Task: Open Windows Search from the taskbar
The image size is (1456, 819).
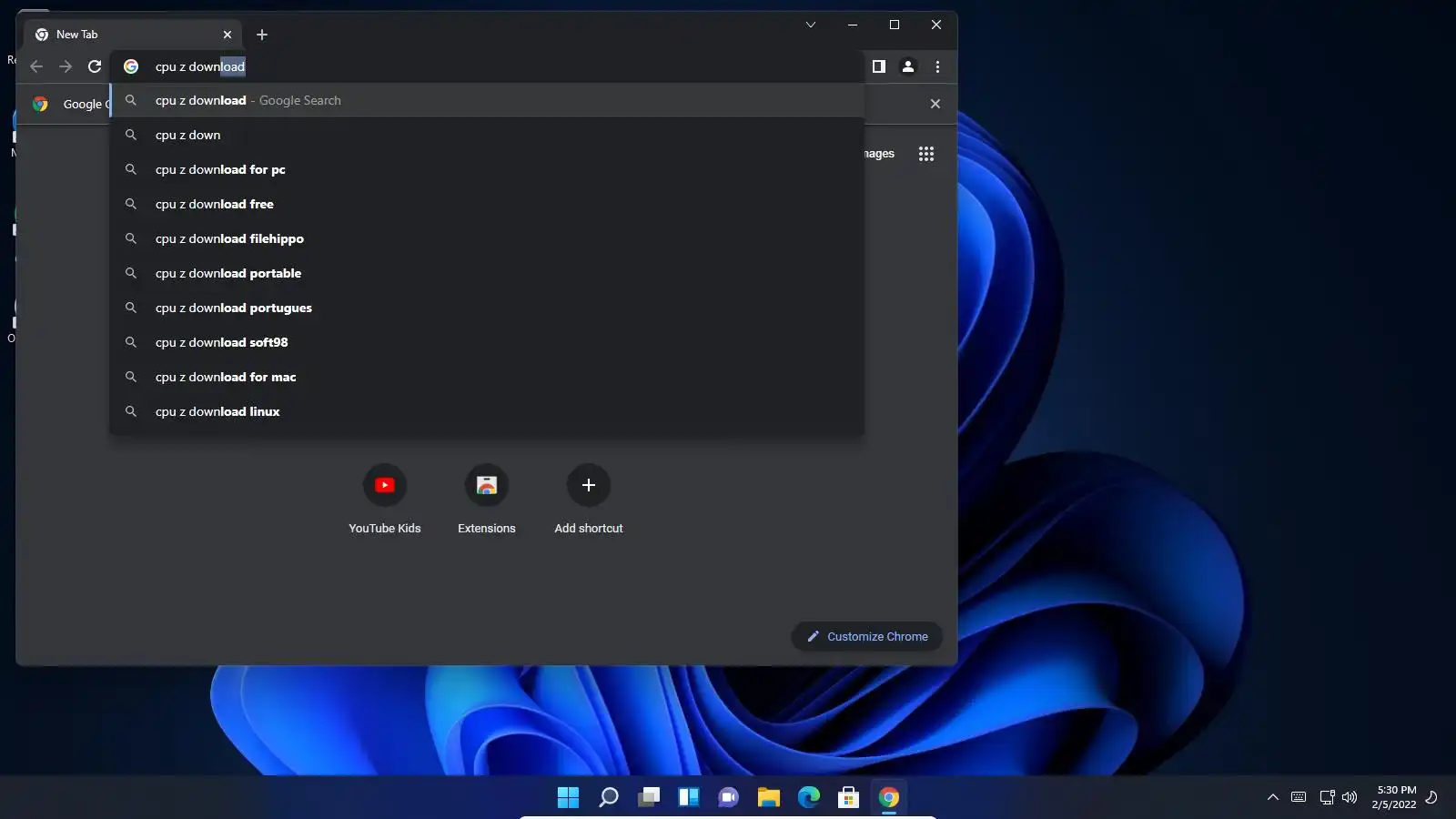Action: 609,797
